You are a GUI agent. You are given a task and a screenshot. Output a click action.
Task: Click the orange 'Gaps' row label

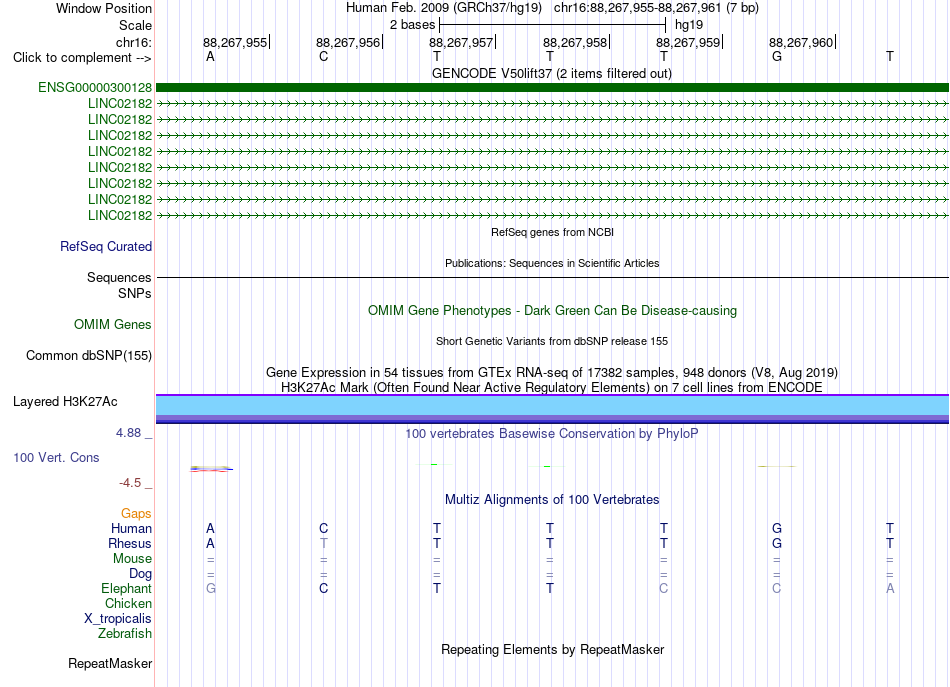coord(136,514)
